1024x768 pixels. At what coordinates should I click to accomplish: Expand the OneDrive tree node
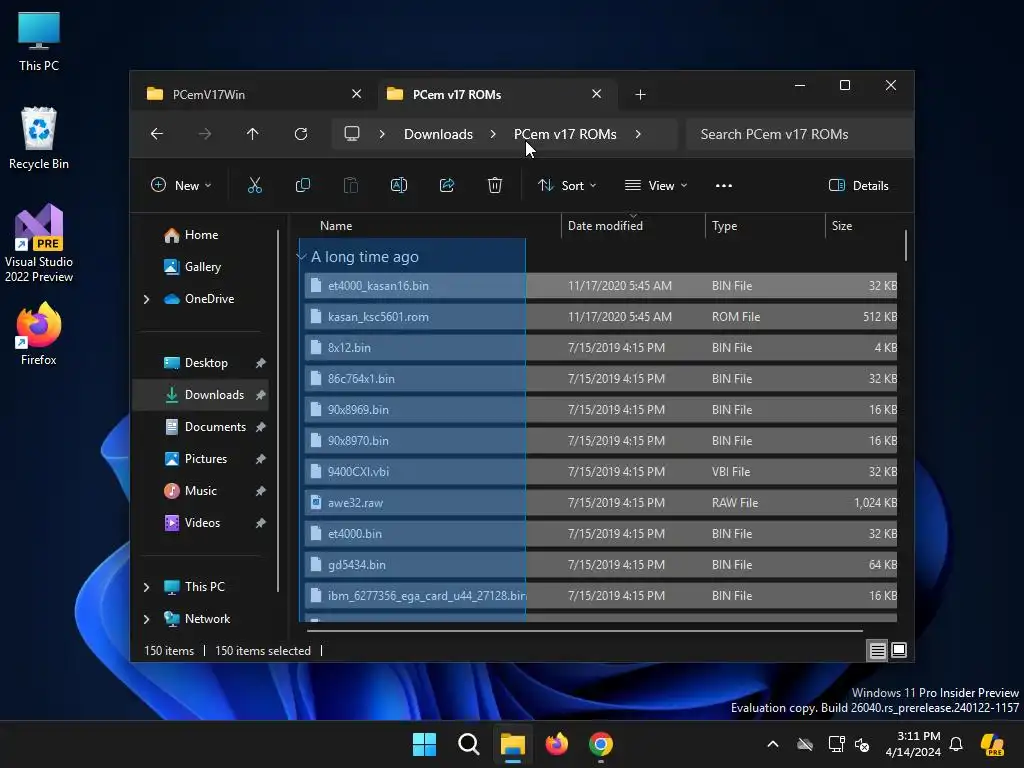pyautogui.click(x=146, y=299)
